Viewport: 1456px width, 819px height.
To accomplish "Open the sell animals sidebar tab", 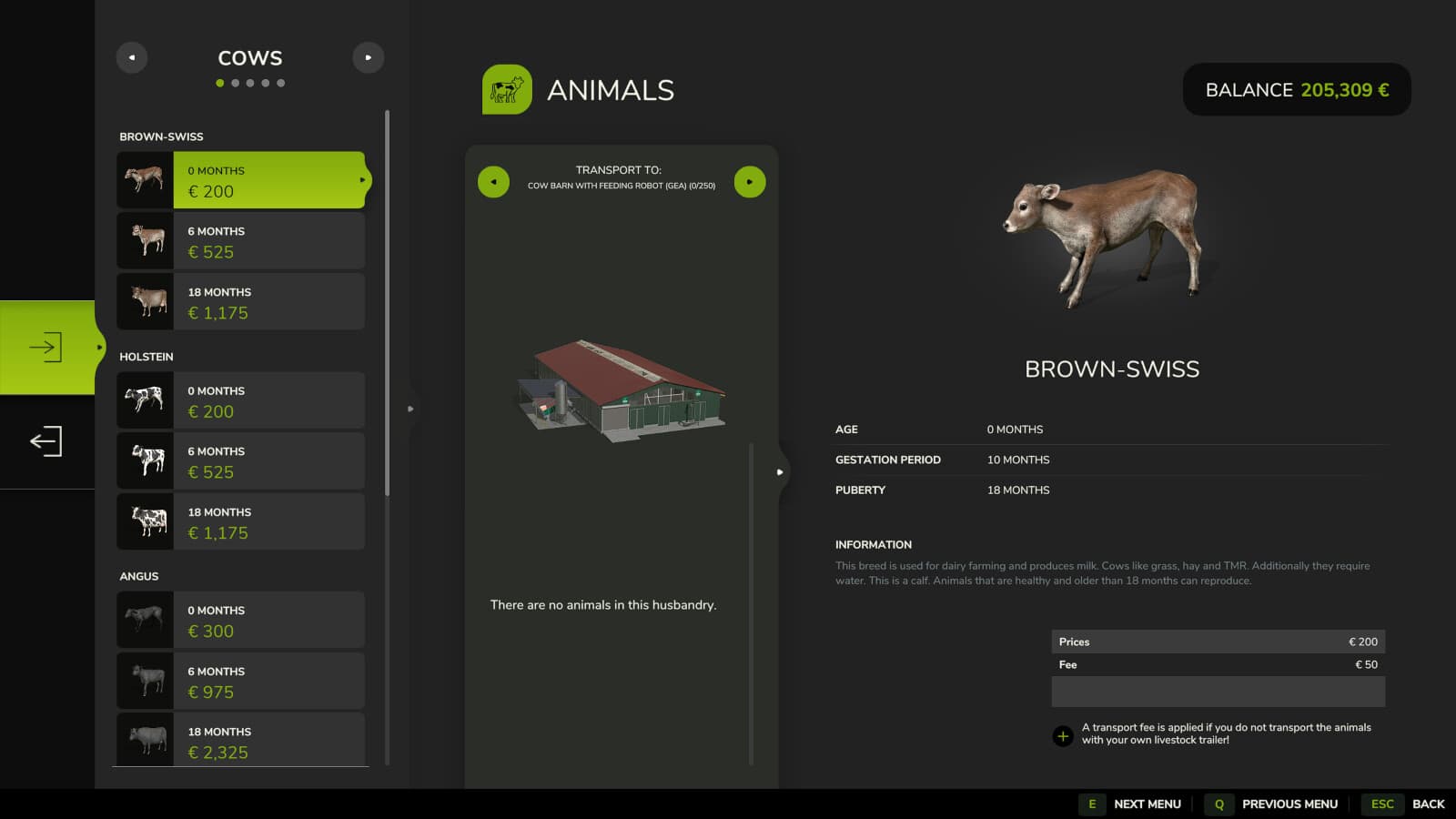I will (x=46, y=441).
